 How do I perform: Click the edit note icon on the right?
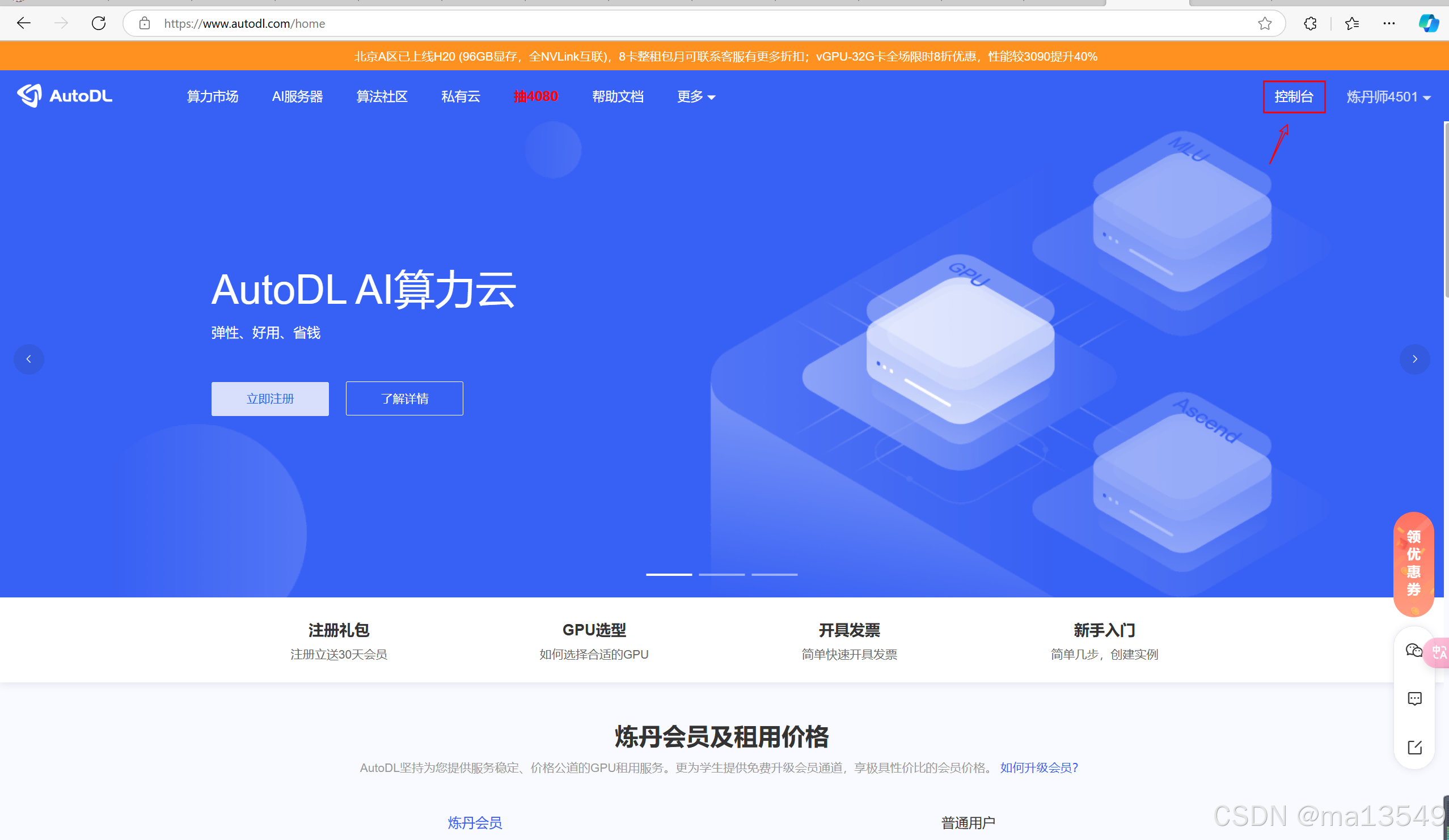click(1414, 747)
